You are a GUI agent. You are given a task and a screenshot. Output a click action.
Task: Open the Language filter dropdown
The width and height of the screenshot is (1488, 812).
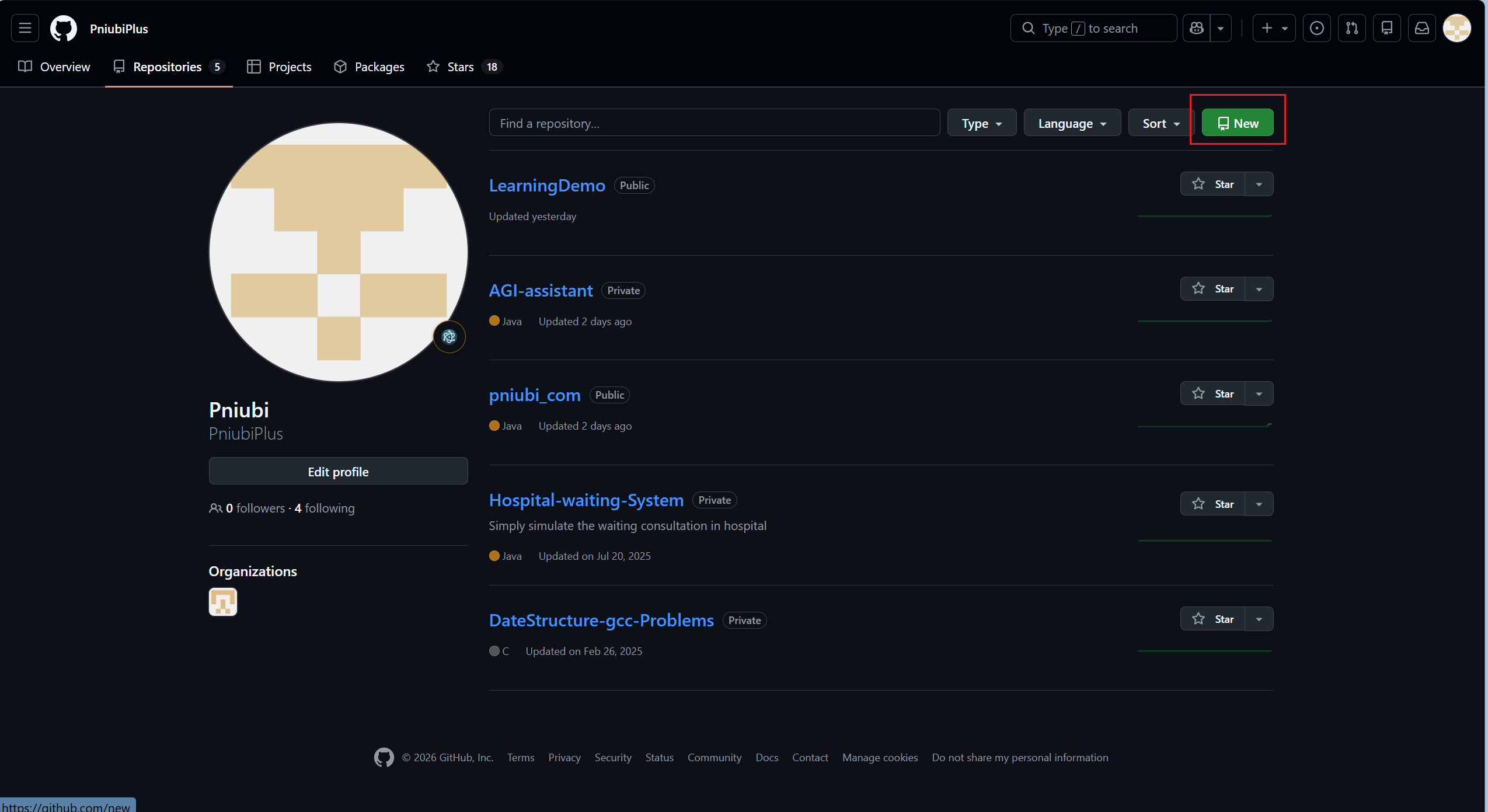1072,123
